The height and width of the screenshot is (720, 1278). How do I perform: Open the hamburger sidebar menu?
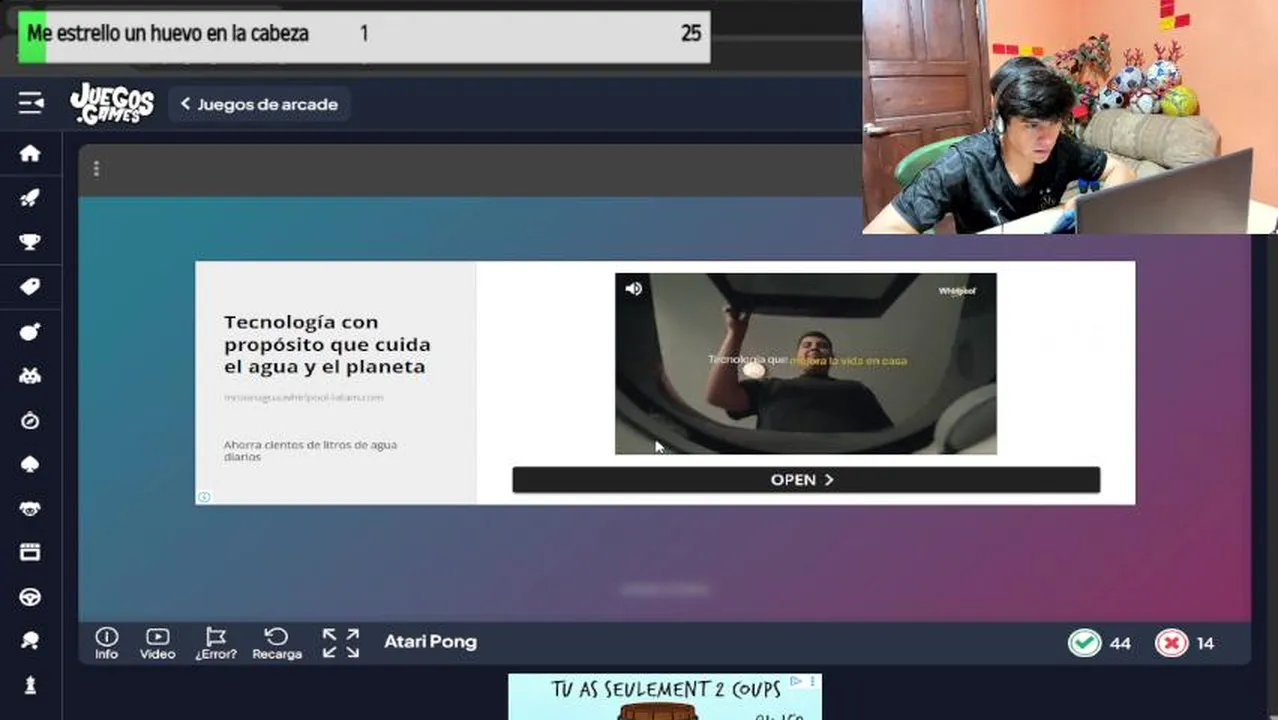[31, 103]
